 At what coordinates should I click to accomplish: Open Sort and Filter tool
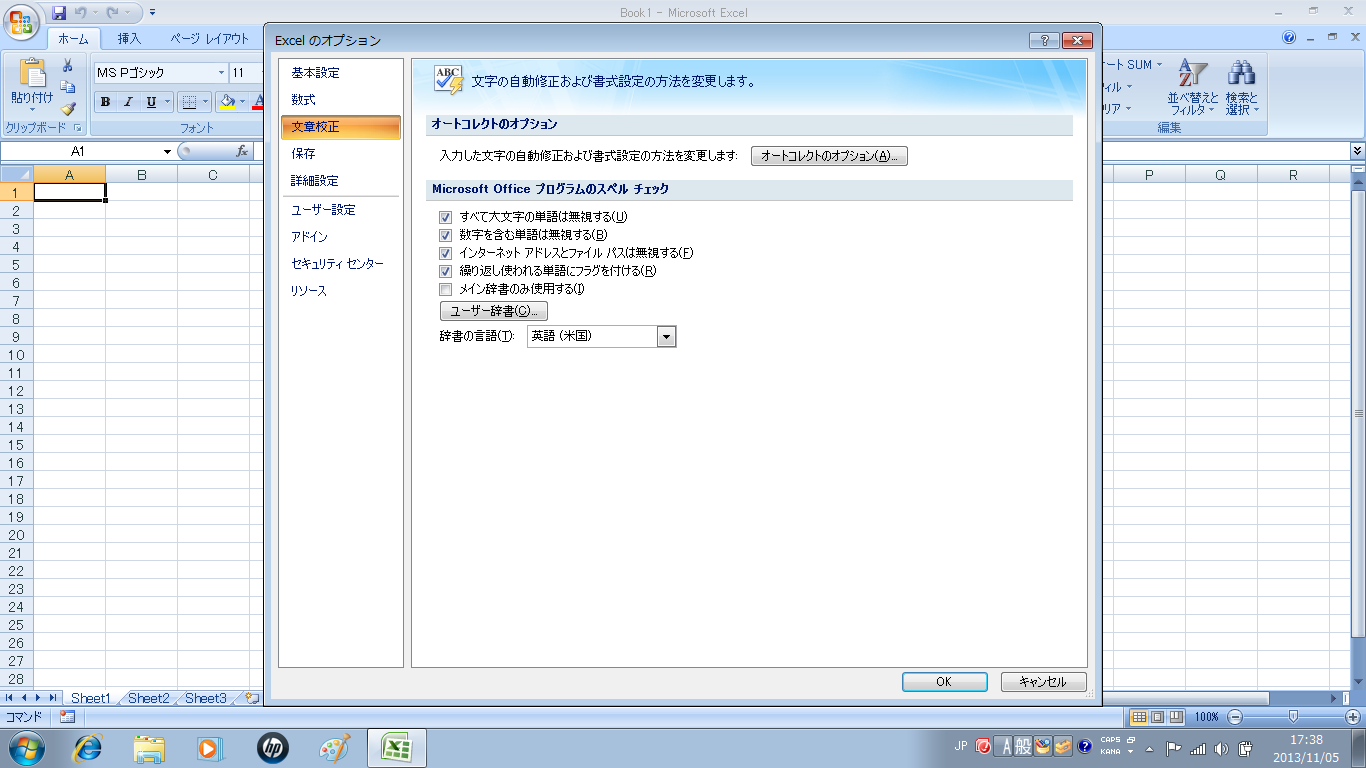point(1193,86)
